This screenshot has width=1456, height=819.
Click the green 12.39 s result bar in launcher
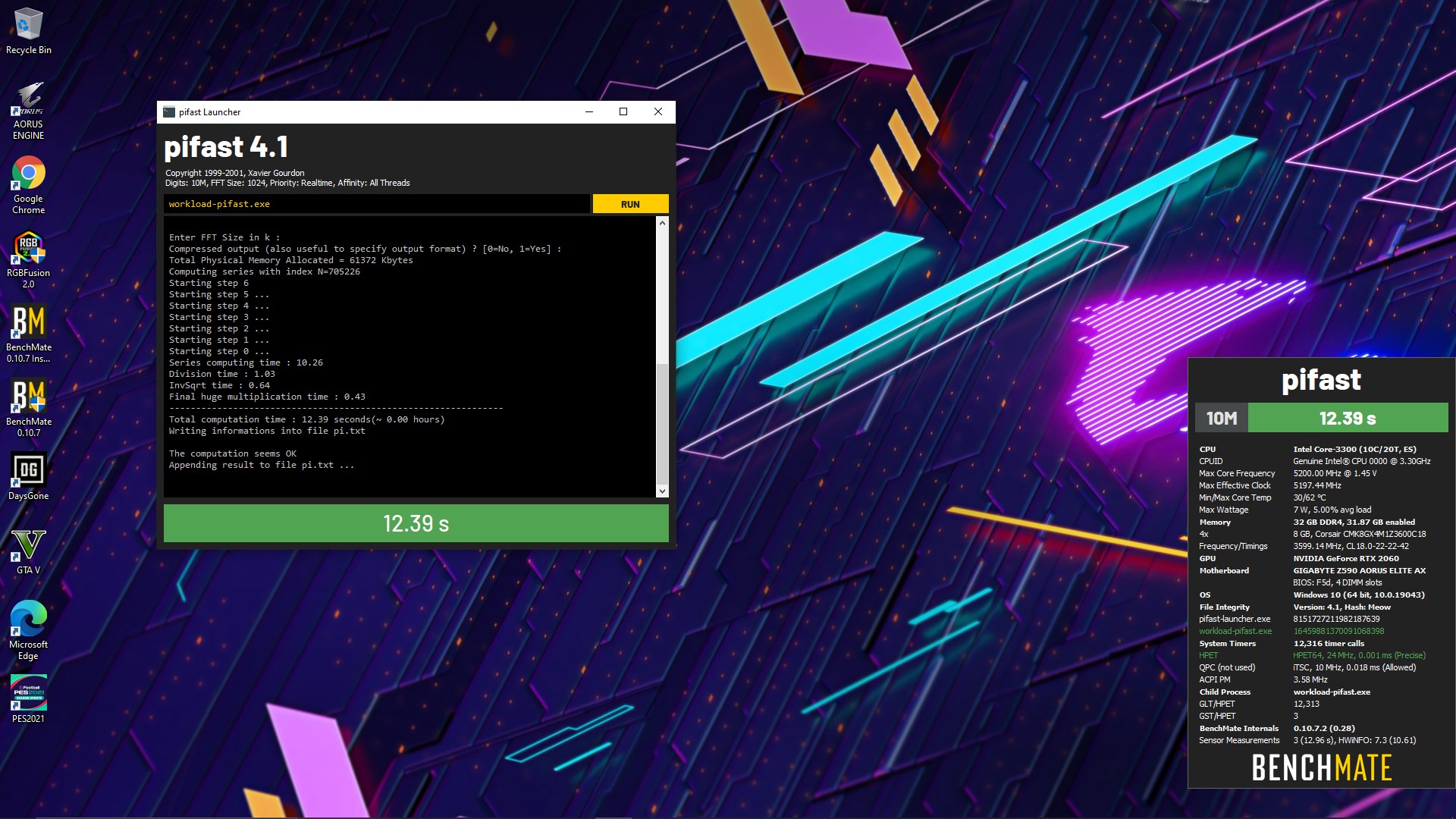[416, 523]
